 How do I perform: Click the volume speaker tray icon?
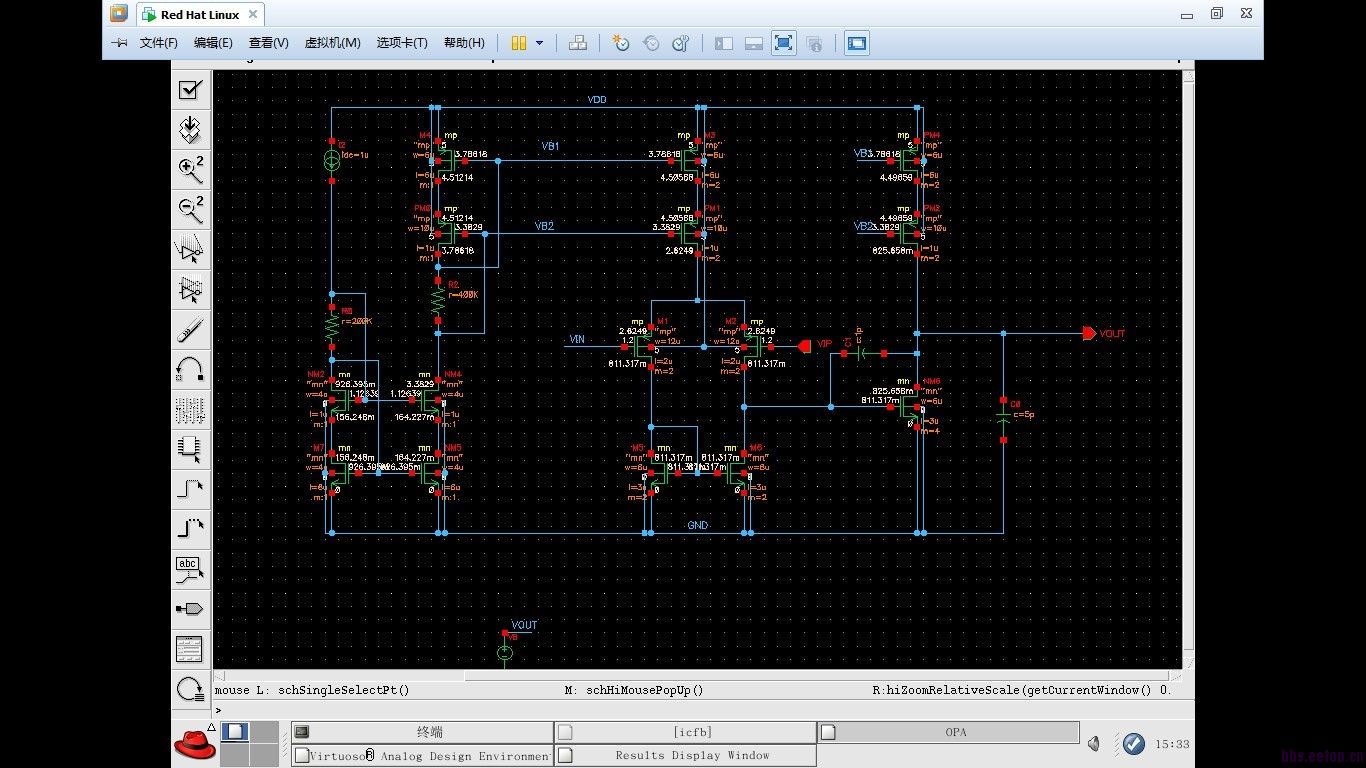(1094, 744)
